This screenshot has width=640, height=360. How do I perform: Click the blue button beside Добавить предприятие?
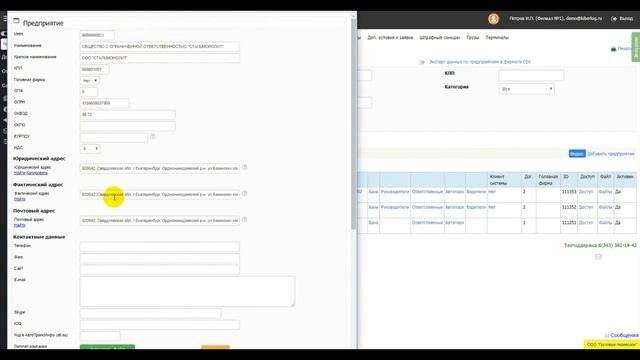tap(577, 154)
